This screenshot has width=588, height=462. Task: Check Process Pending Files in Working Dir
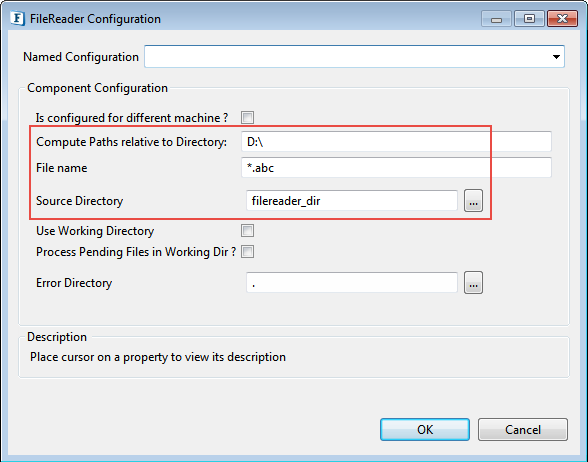pyautogui.click(x=248, y=251)
